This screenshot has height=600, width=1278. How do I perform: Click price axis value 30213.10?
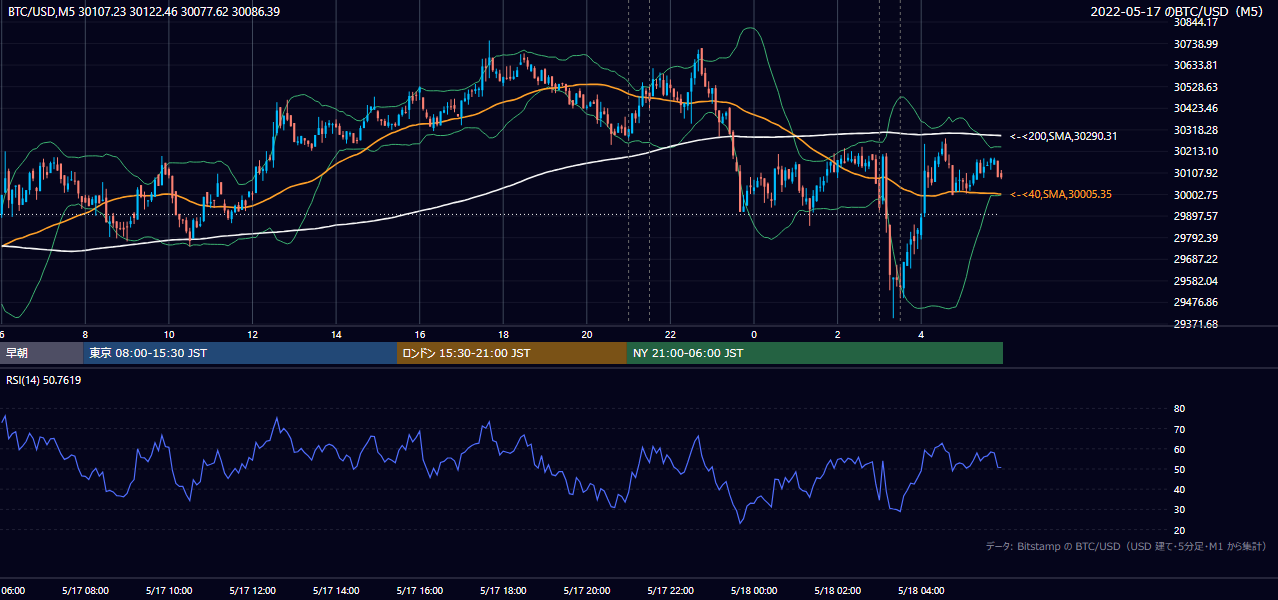[x=1196, y=151]
